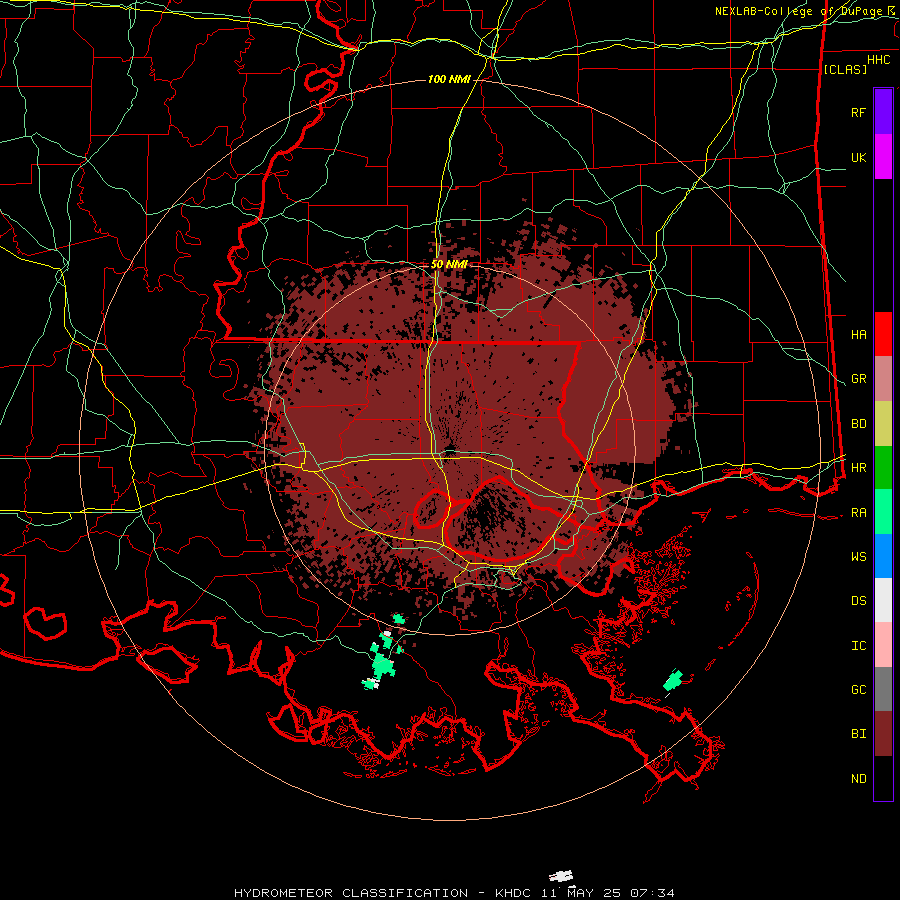Click the GR pink legend color block
Image resolution: width=900 pixels, height=900 pixels.
click(883, 379)
